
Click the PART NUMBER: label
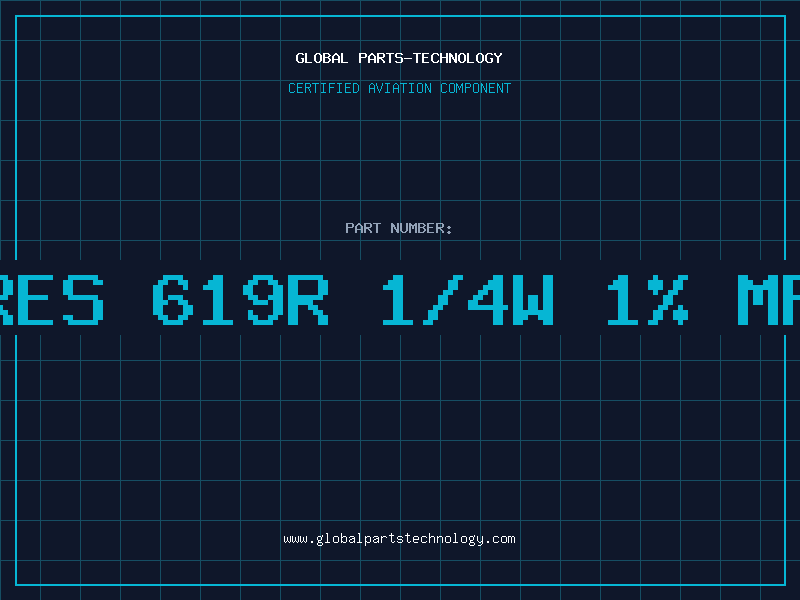point(399,228)
